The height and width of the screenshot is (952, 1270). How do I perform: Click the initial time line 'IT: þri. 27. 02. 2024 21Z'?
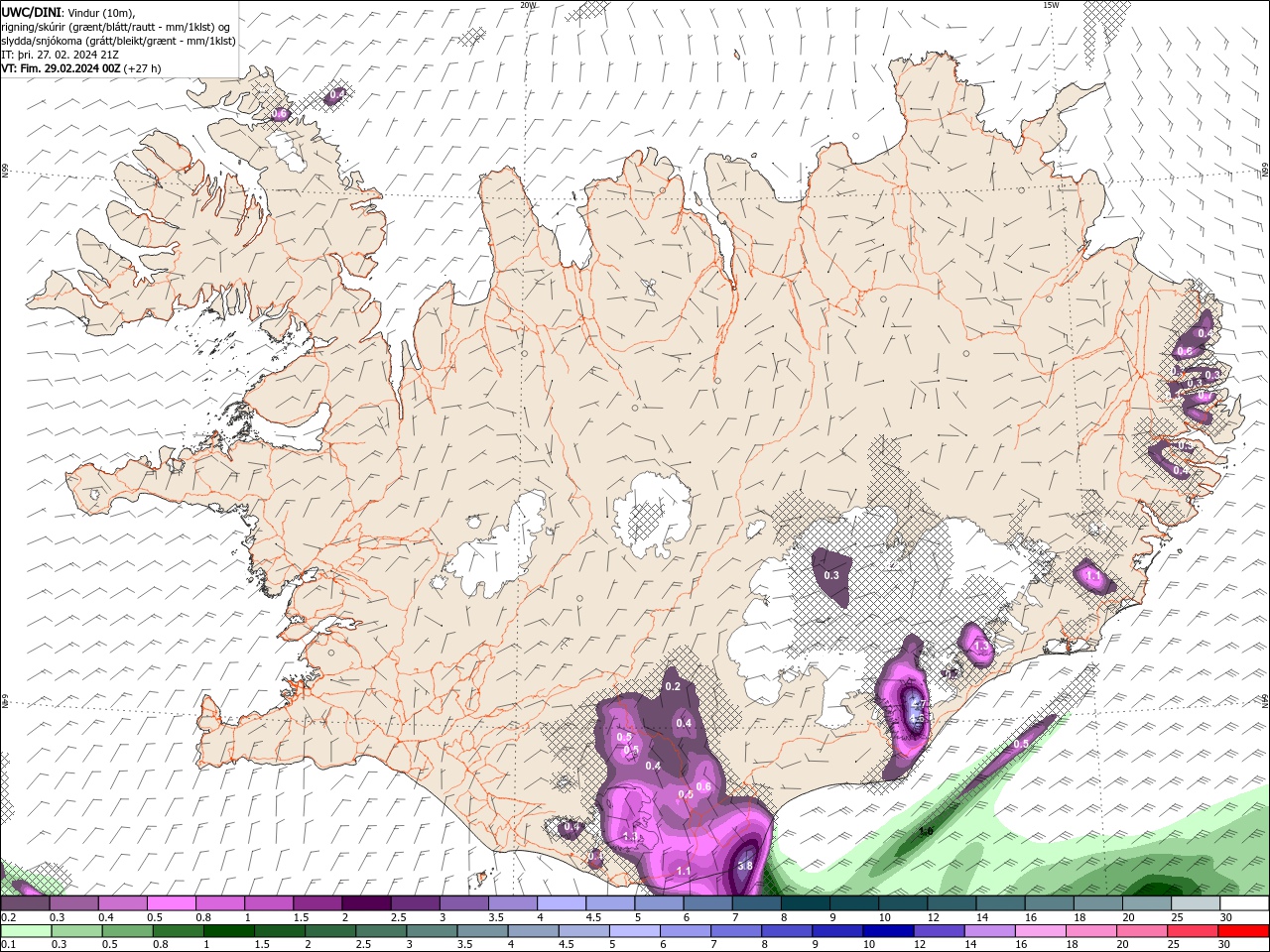click(61, 55)
